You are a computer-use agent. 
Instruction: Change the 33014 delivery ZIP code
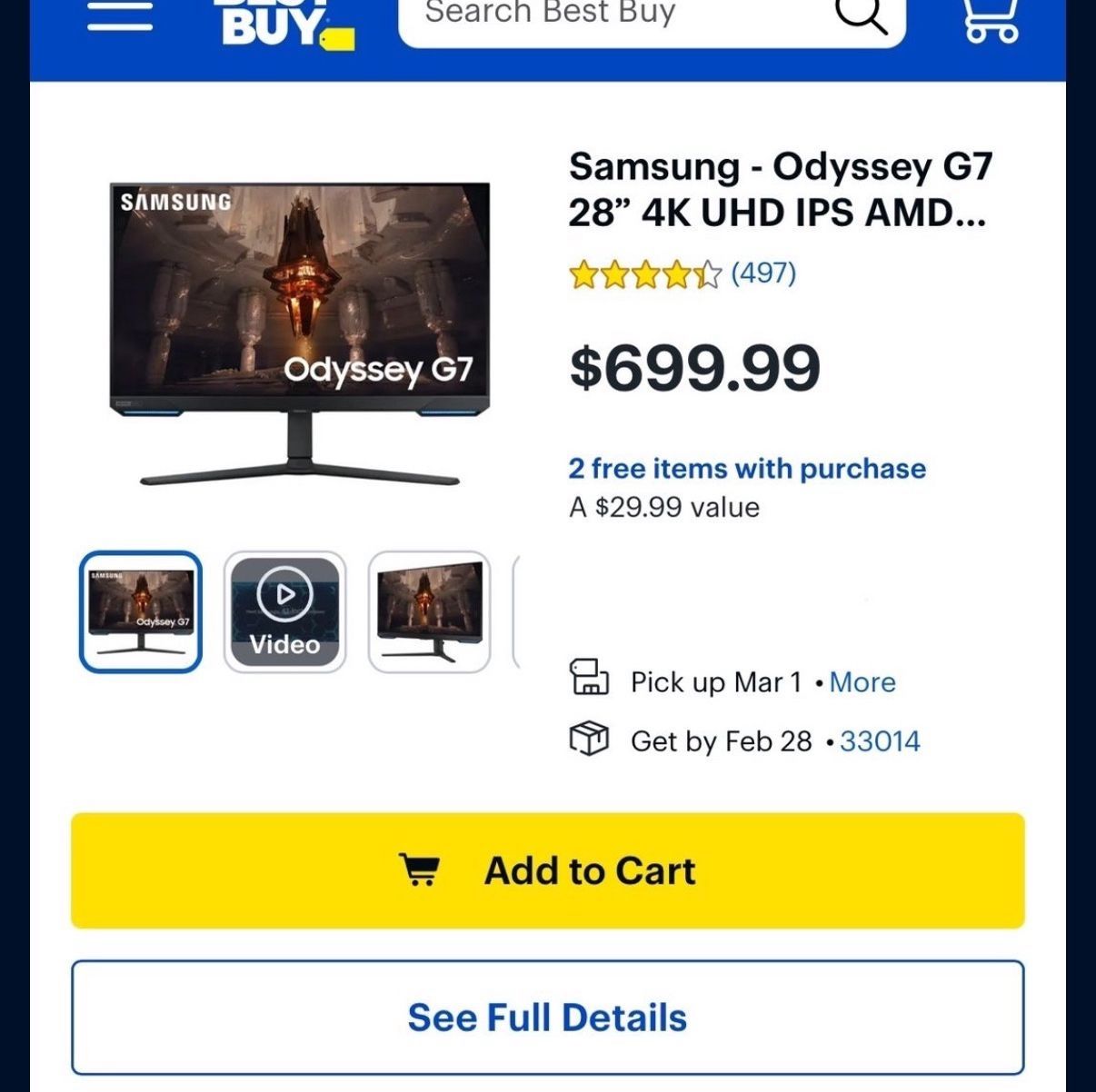tap(880, 741)
